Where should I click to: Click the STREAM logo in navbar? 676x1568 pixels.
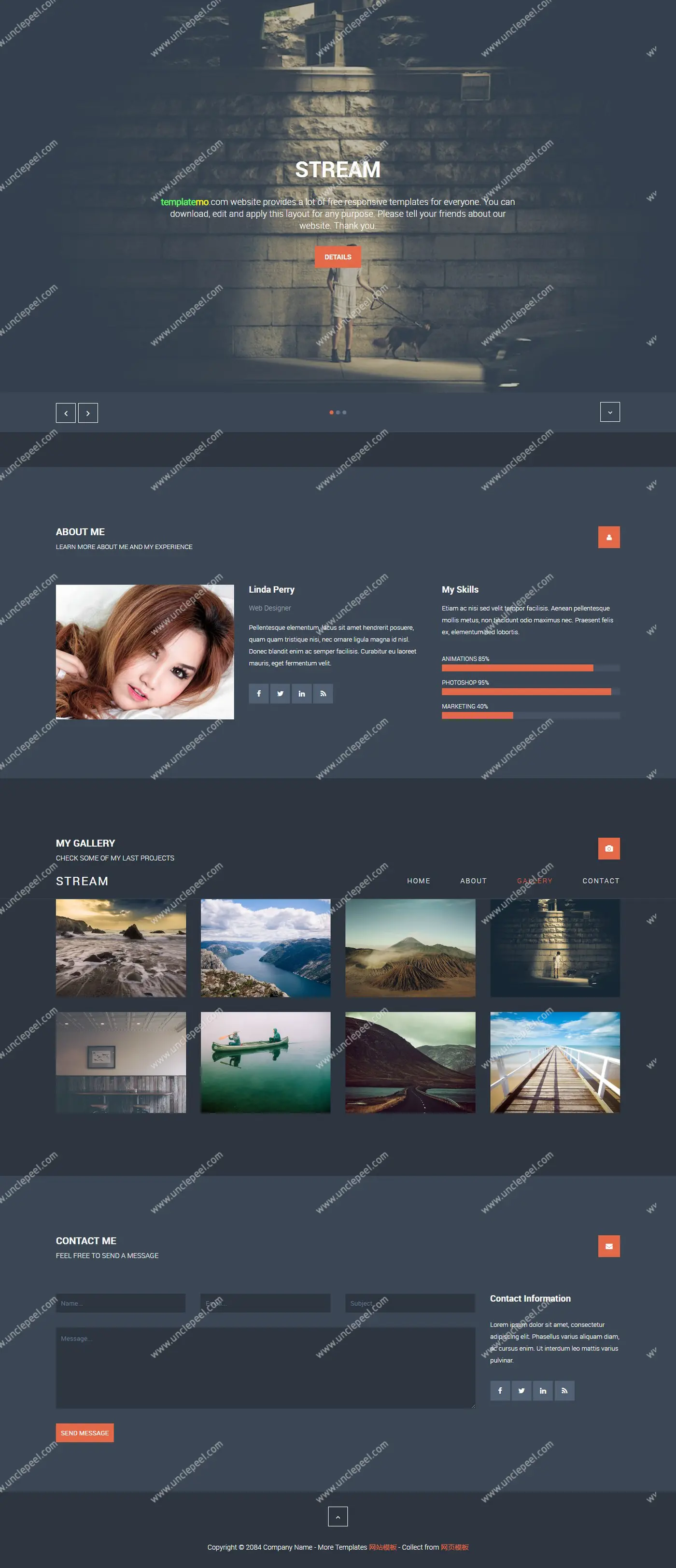point(82,881)
